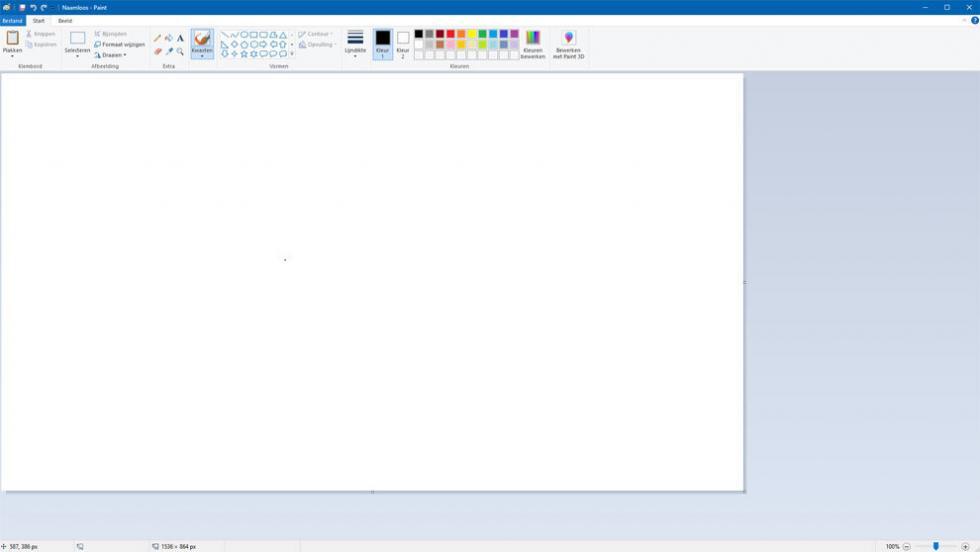Image resolution: width=980 pixels, height=552 pixels.
Task: Choose the Oval shape
Action: [x=244, y=35]
